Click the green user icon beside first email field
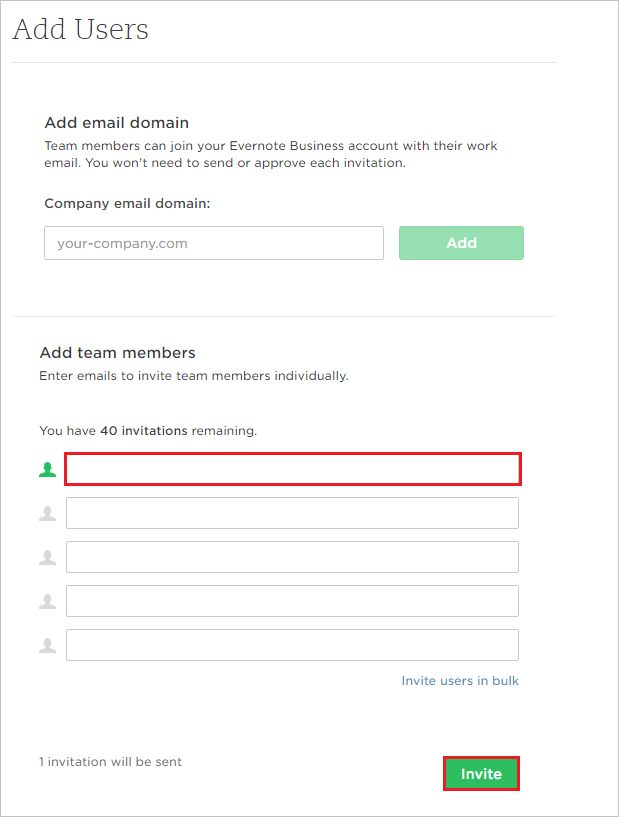The height and width of the screenshot is (817, 619). click(x=47, y=469)
